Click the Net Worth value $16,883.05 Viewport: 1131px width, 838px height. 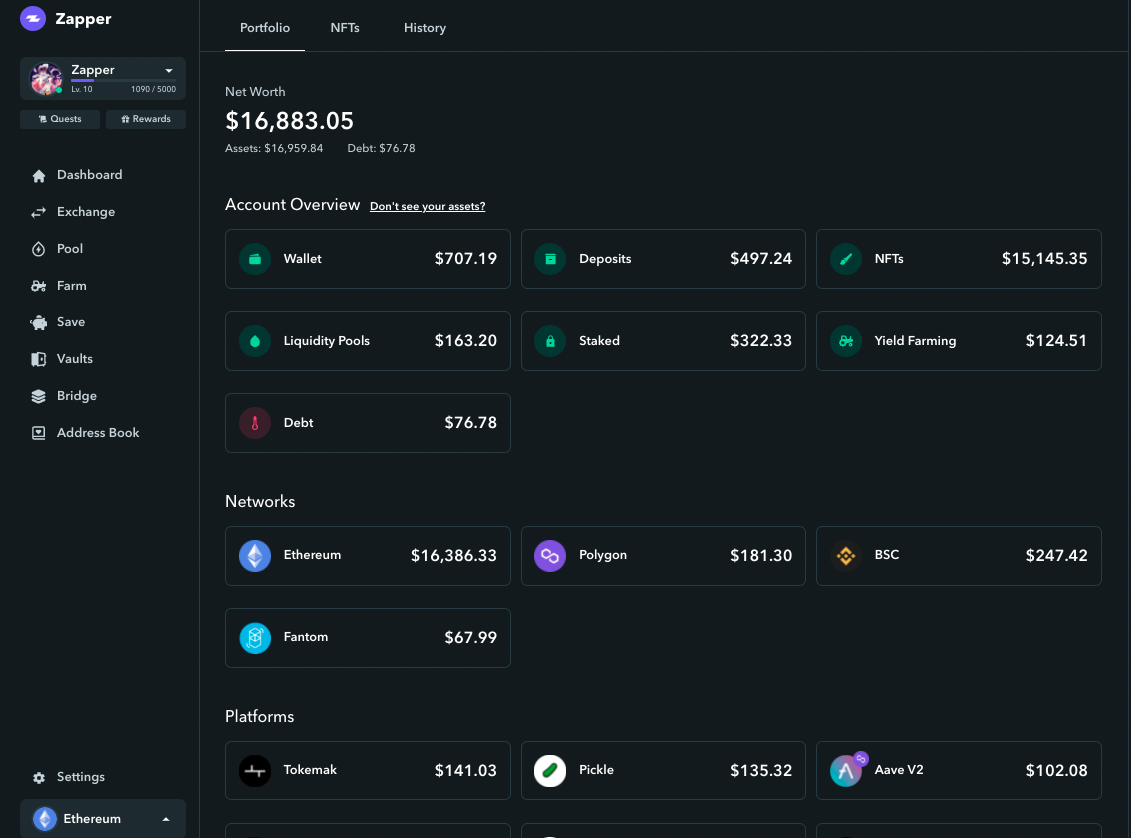(289, 121)
